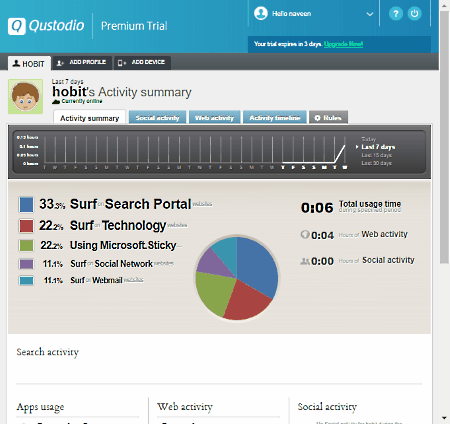Click the blue Search Portal color swatch
Screen dimensions: 450x424
click(26, 205)
